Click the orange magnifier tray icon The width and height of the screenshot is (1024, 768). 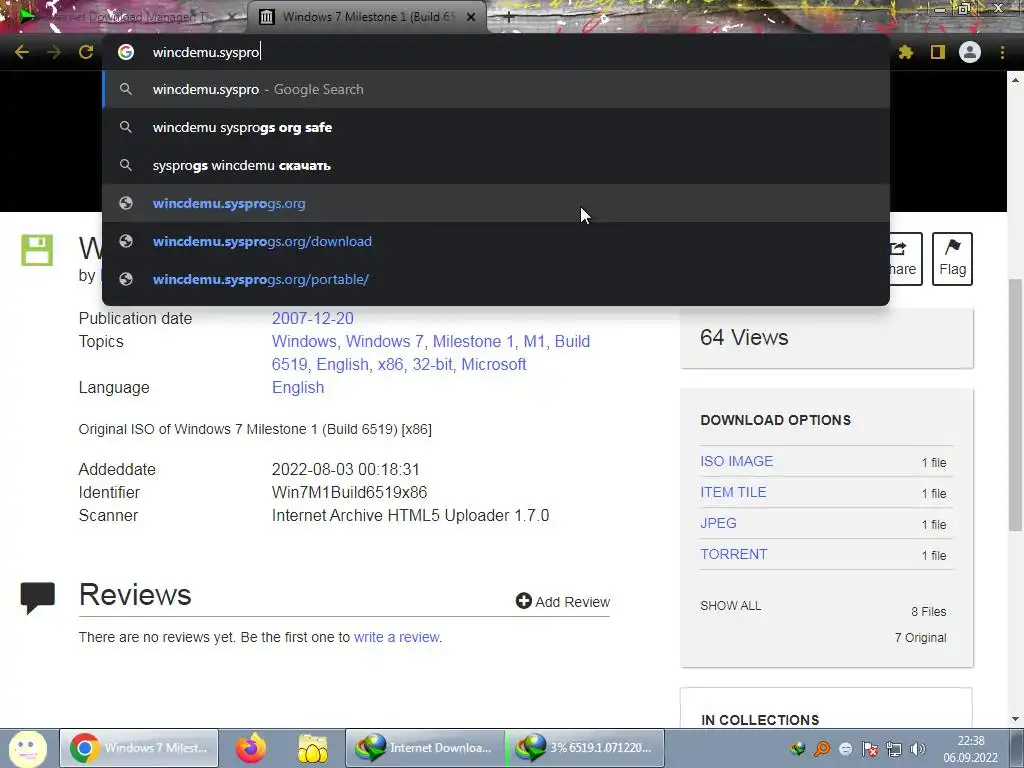pyautogui.click(x=822, y=749)
